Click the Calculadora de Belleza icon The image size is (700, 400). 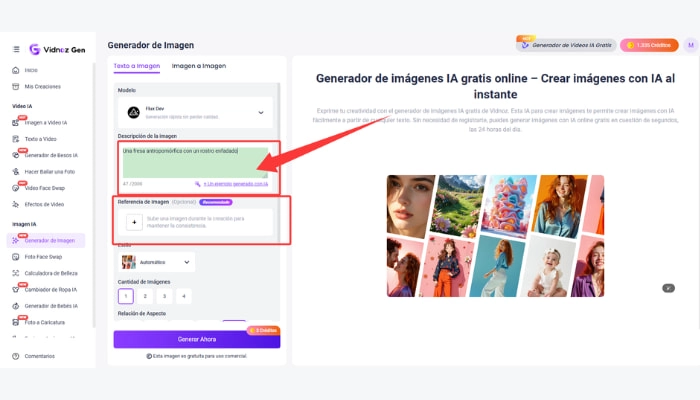[16, 273]
